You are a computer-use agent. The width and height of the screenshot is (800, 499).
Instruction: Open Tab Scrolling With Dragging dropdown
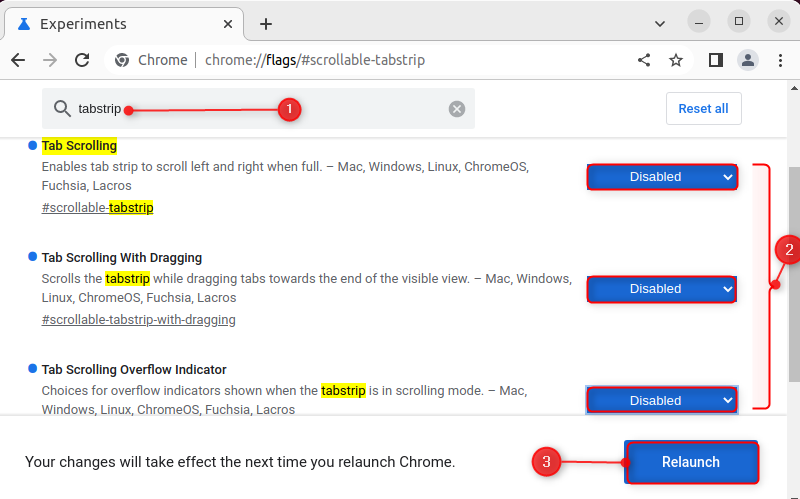662,289
